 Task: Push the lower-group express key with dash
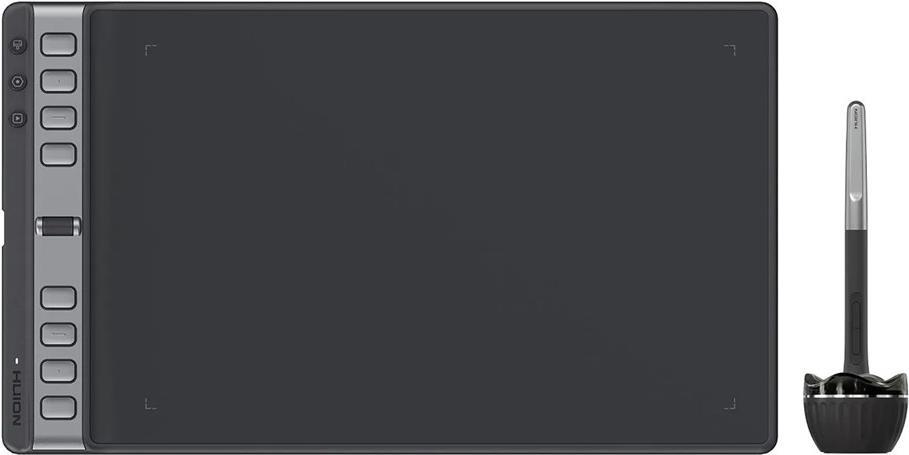[58, 334]
